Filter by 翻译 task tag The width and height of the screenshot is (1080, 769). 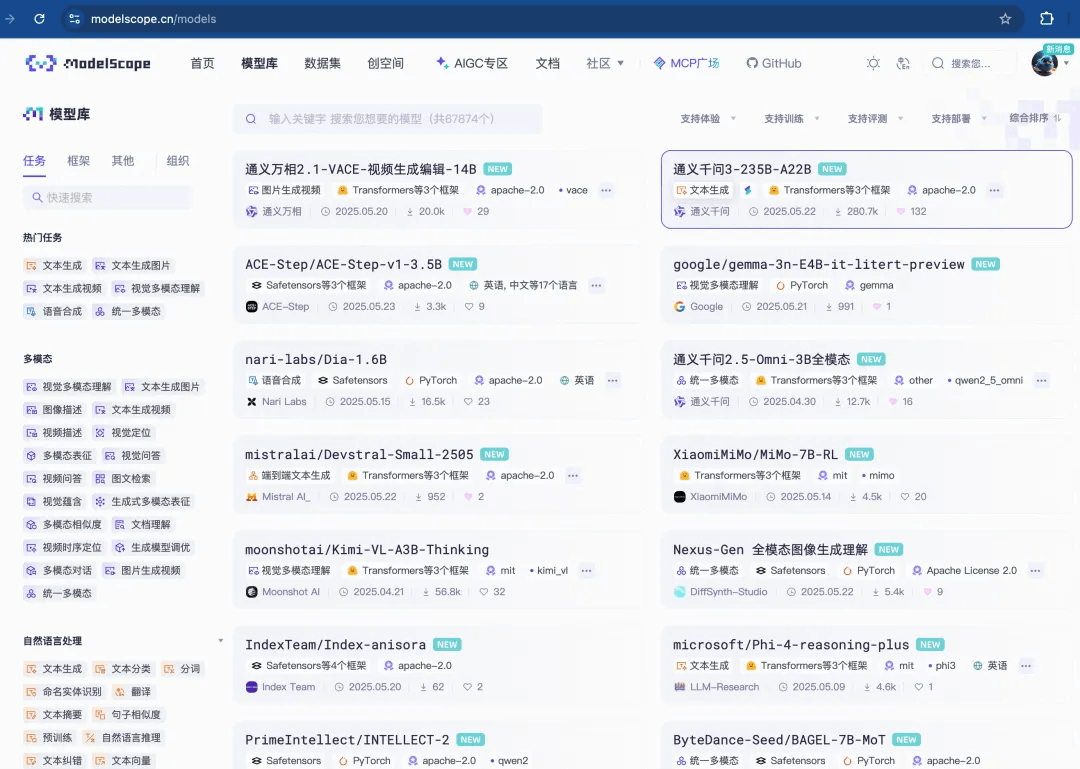[132, 692]
